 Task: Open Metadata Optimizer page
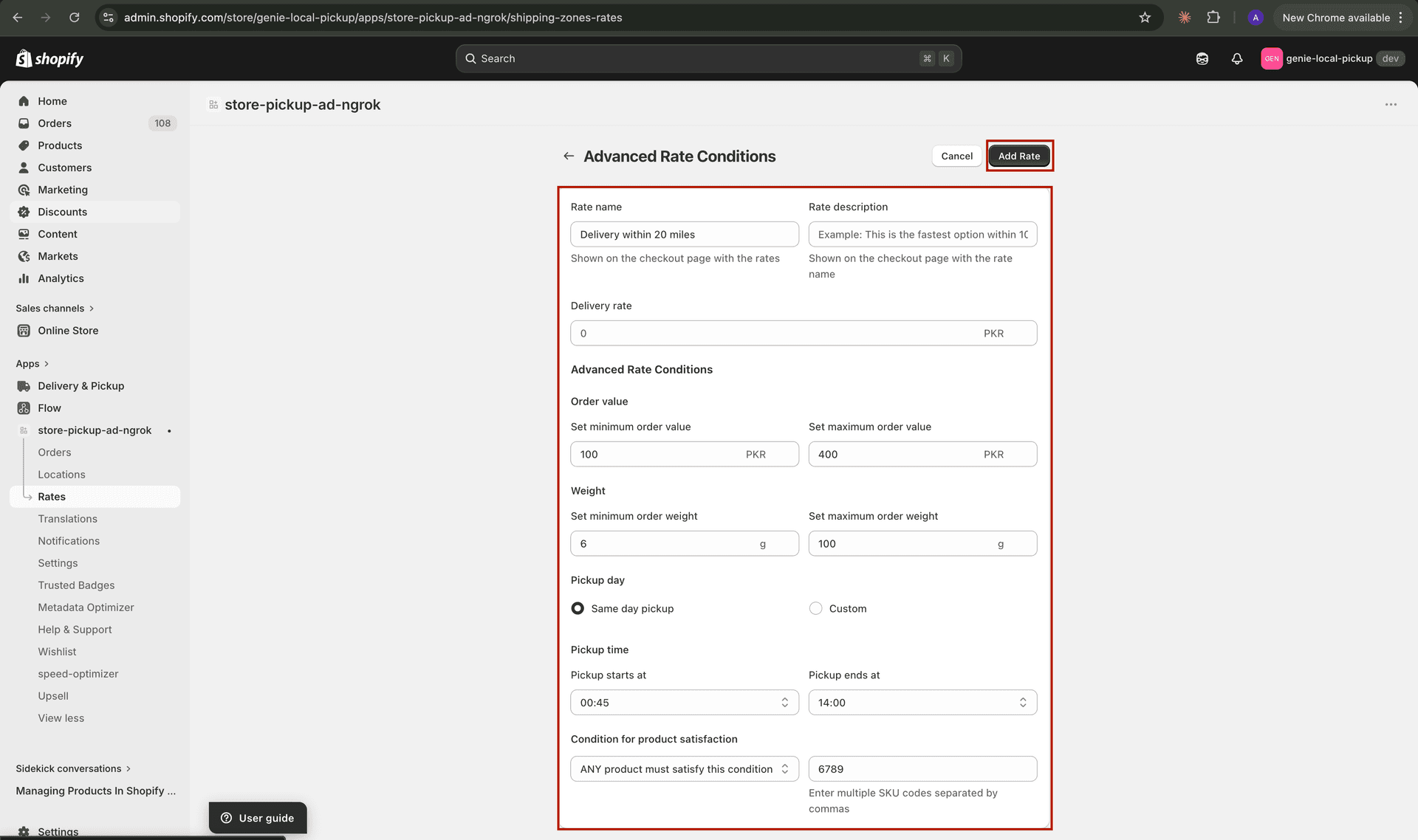click(86, 607)
